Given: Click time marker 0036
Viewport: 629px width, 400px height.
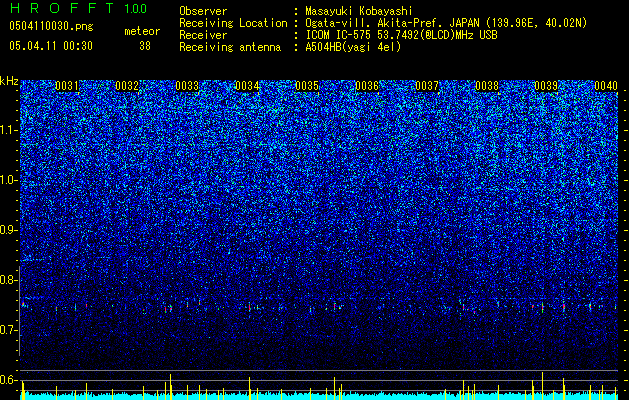Looking at the screenshot, I should click(x=367, y=86).
